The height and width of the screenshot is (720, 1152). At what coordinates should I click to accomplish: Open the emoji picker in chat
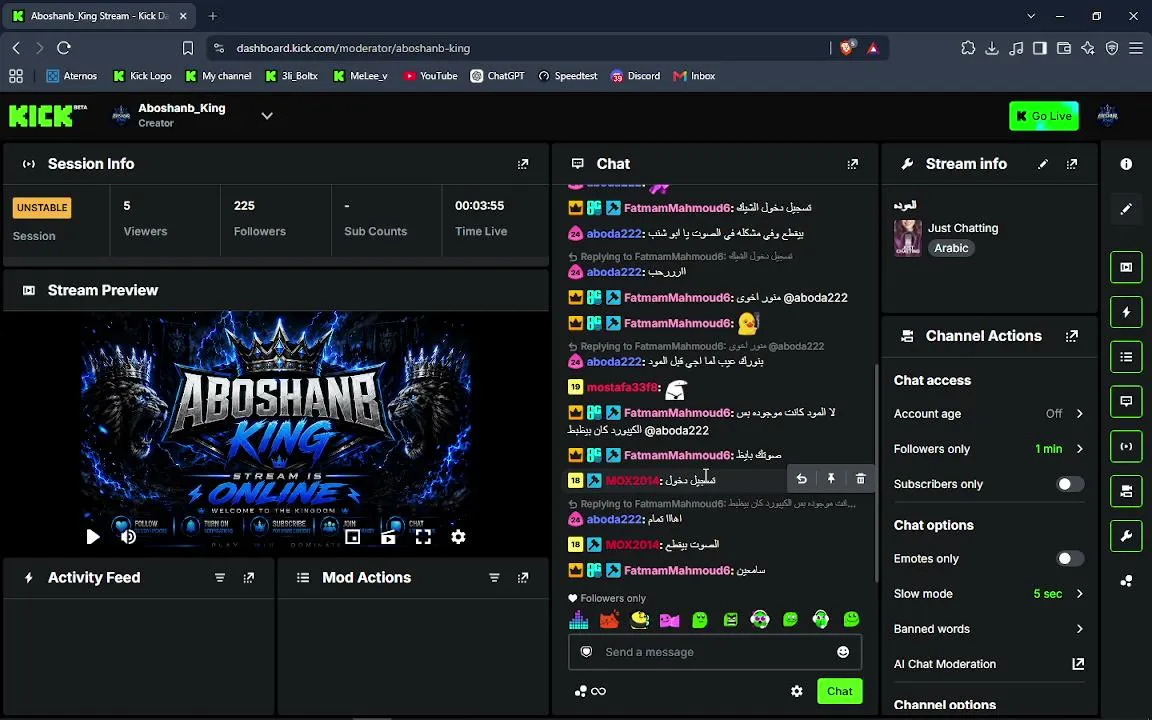843,652
